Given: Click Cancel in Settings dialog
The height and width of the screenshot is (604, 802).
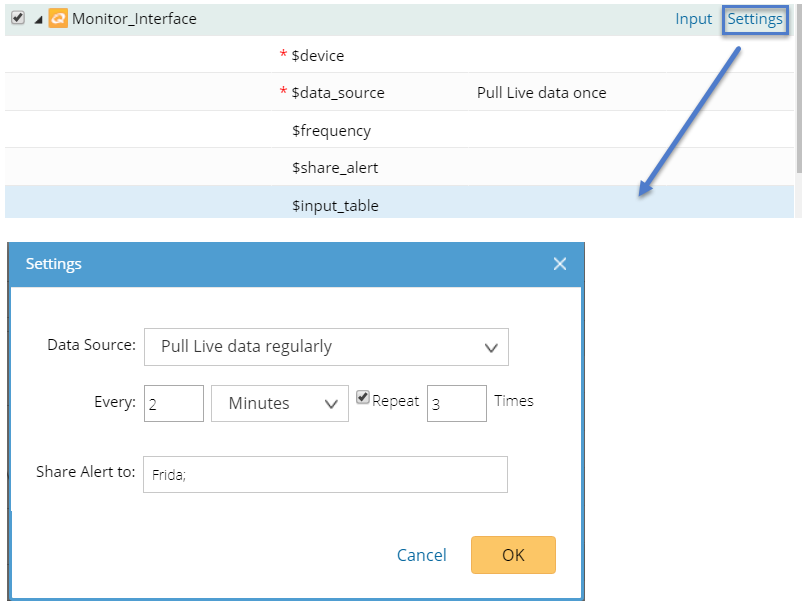Looking at the screenshot, I should click(421, 555).
